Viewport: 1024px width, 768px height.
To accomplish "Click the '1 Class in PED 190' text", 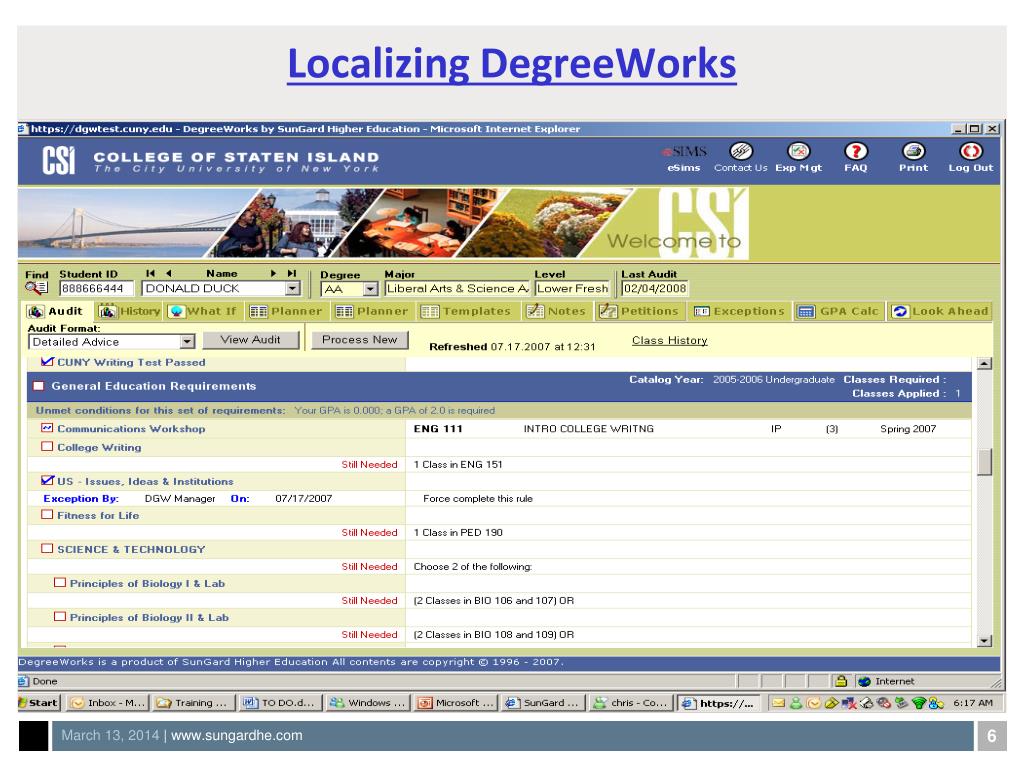I will (458, 532).
